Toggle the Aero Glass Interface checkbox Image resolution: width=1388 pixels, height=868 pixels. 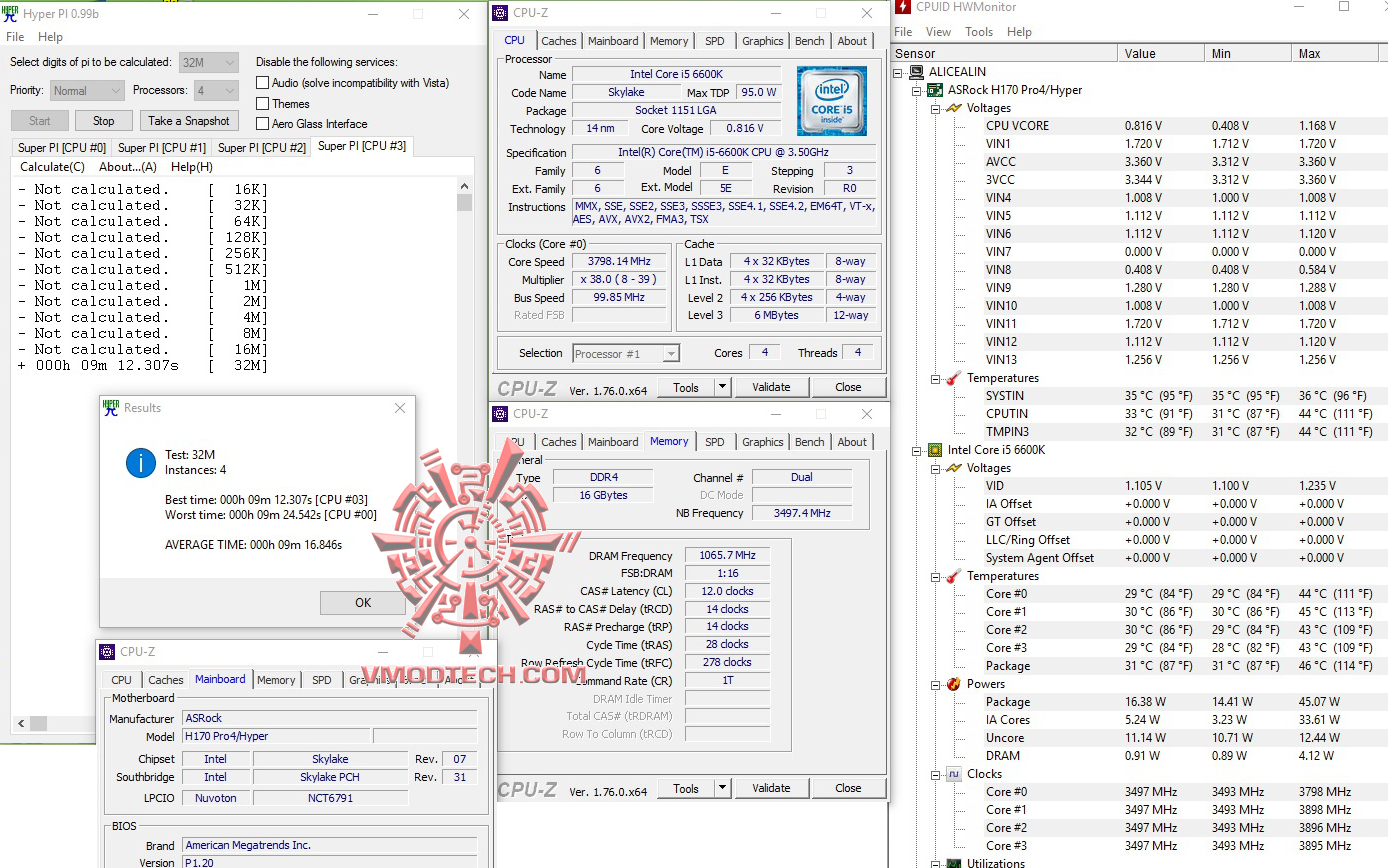tap(263, 124)
